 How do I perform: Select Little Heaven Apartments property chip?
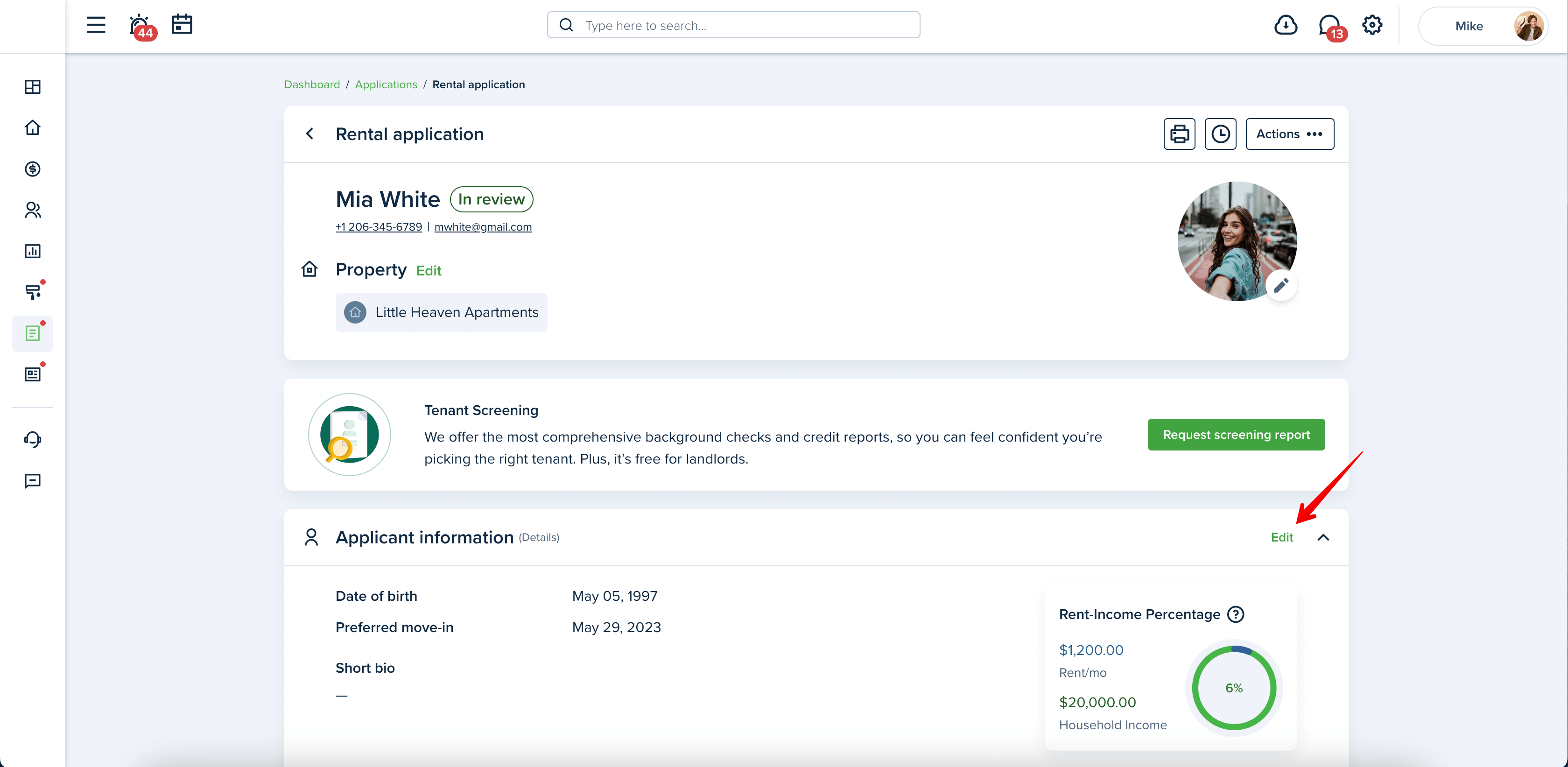click(x=441, y=312)
